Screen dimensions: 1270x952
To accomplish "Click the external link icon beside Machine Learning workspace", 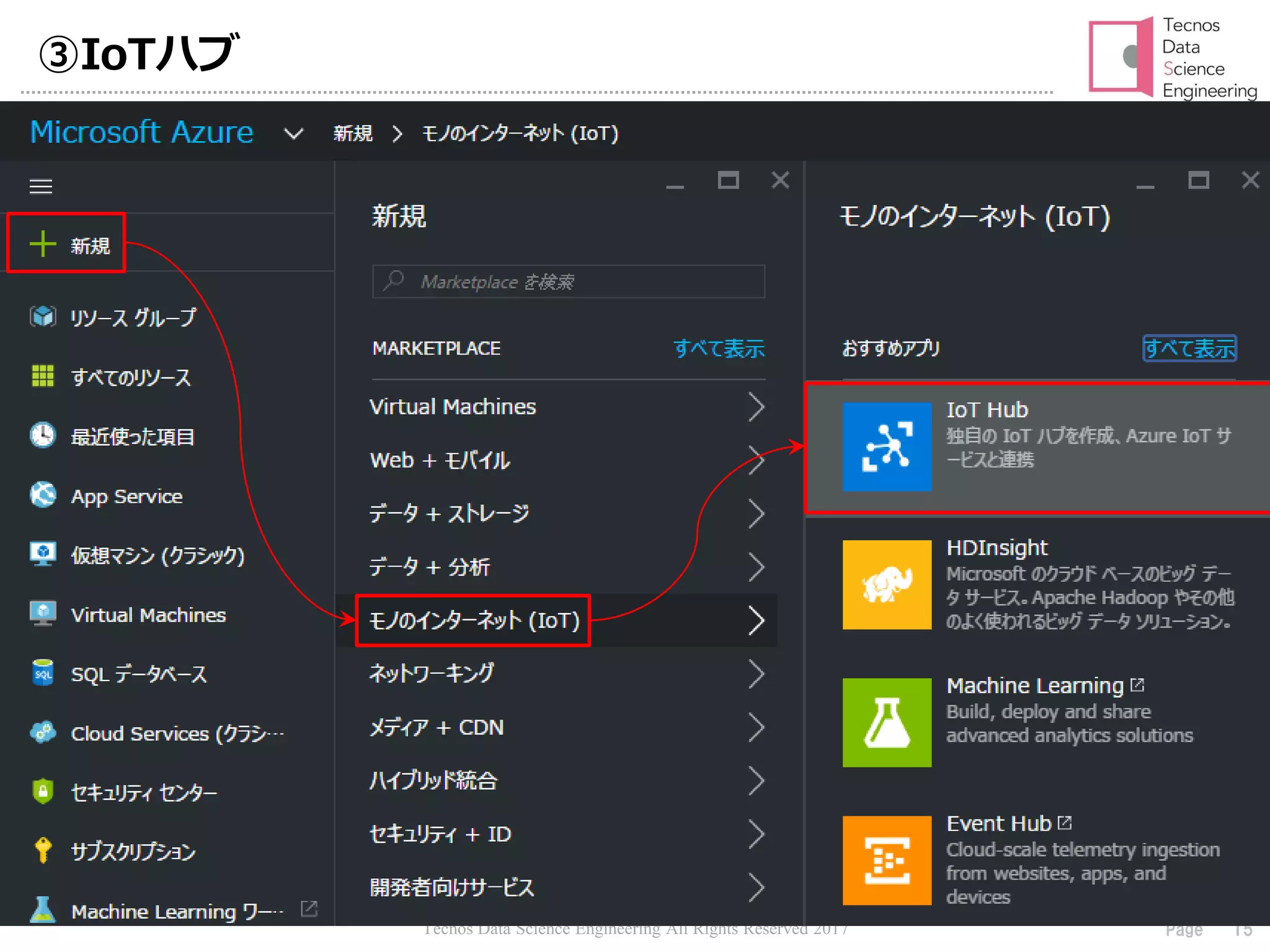I will [309, 909].
